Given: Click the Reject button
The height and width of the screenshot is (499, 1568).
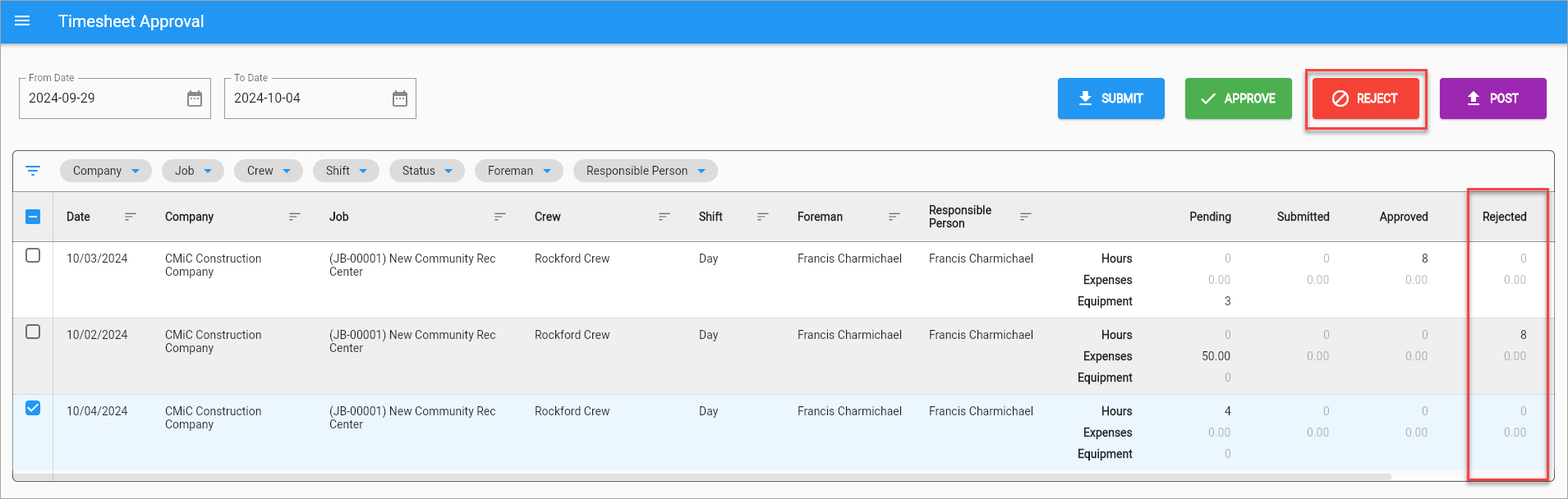Looking at the screenshot, I should 1366,98.
